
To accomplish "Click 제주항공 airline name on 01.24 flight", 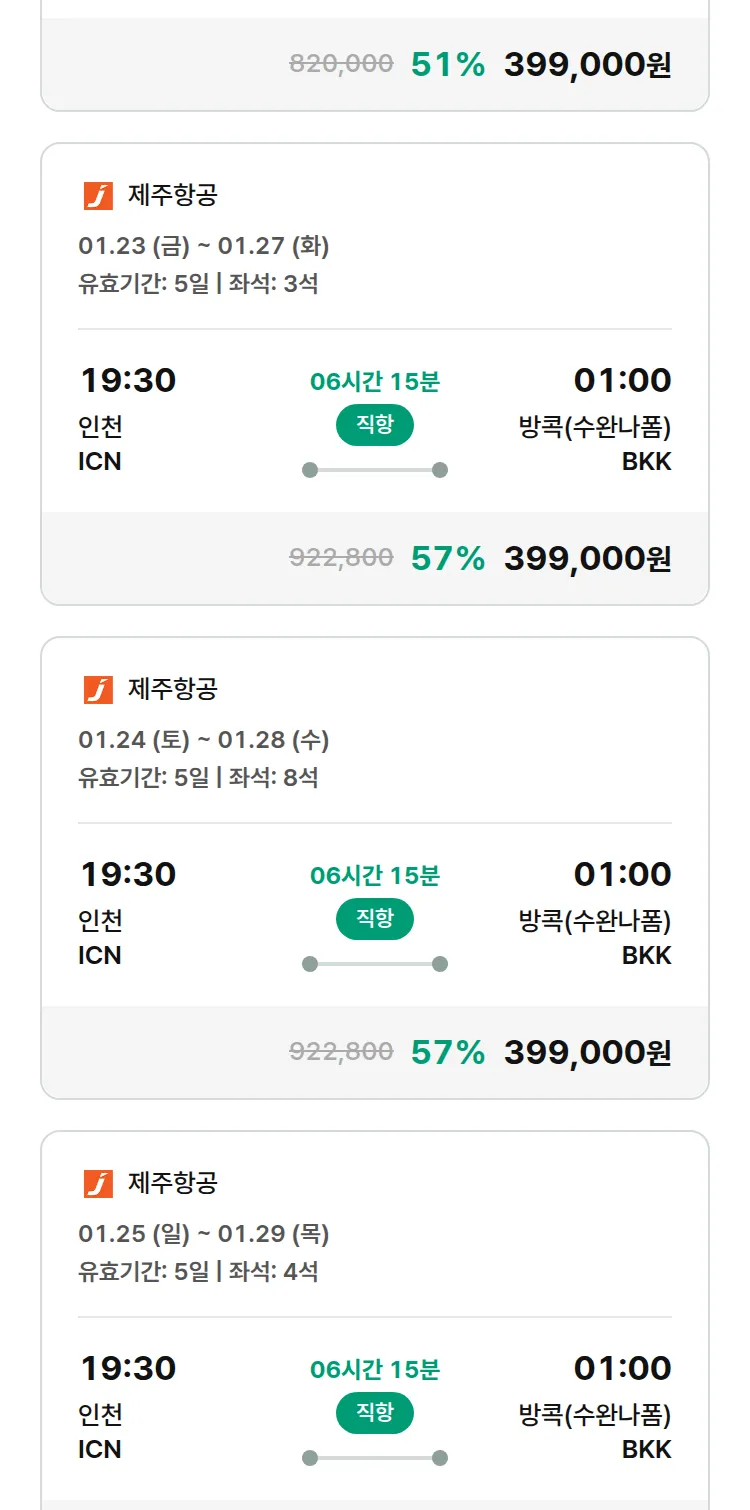I will [x=173, y=689].
